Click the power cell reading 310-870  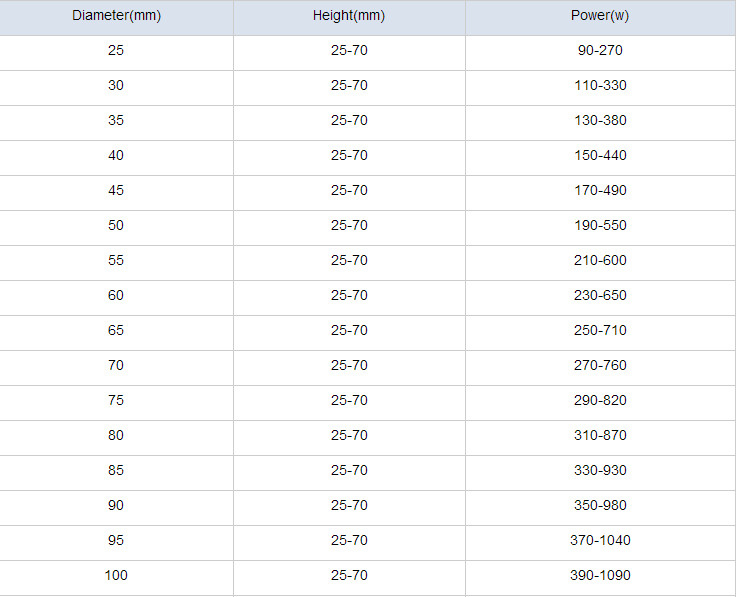click(x=600, y=436)
